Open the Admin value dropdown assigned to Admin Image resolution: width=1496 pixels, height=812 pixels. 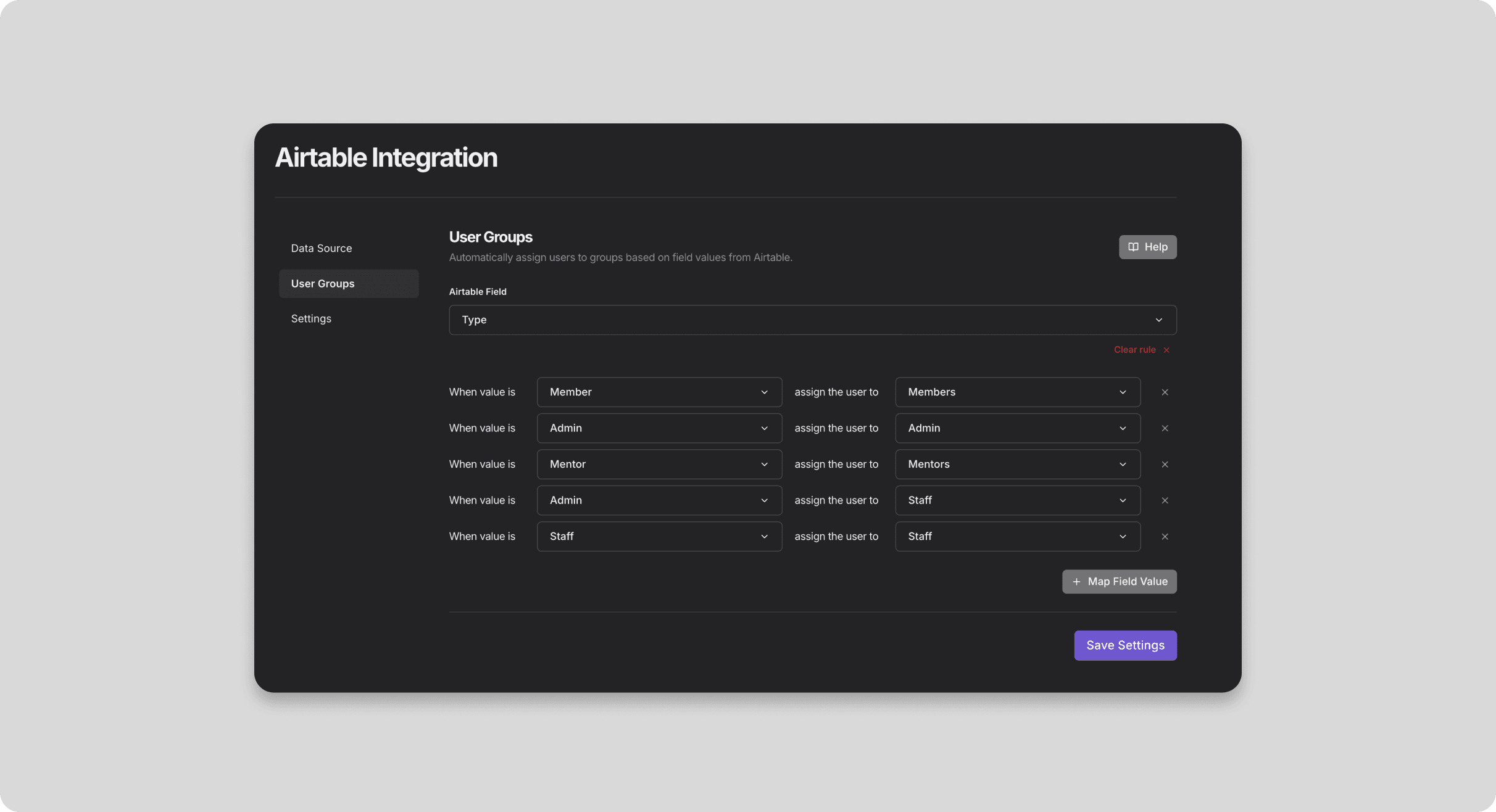659,428
